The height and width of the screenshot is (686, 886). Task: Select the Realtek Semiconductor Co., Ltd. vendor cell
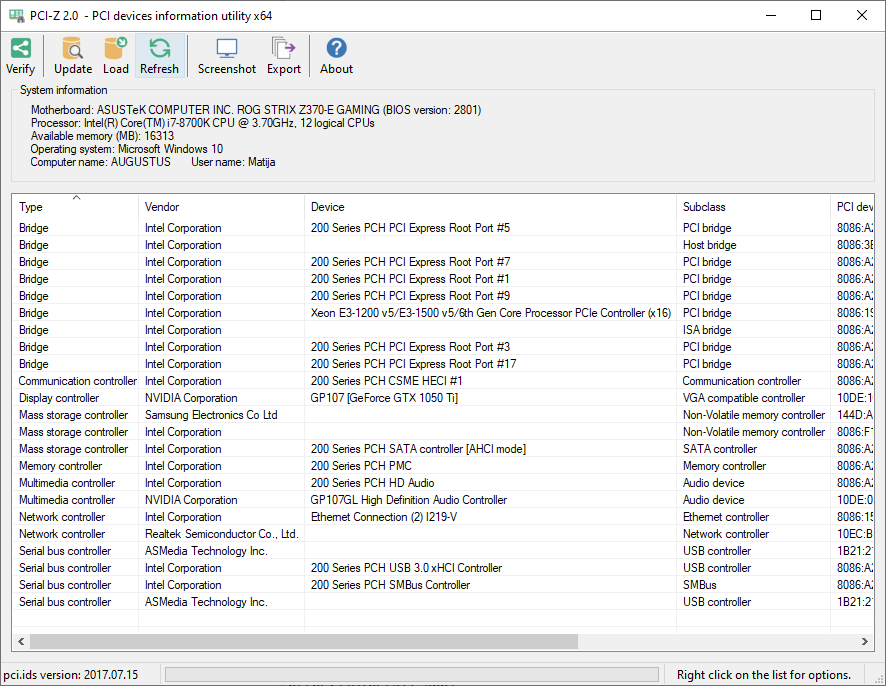tap(222, 533)
